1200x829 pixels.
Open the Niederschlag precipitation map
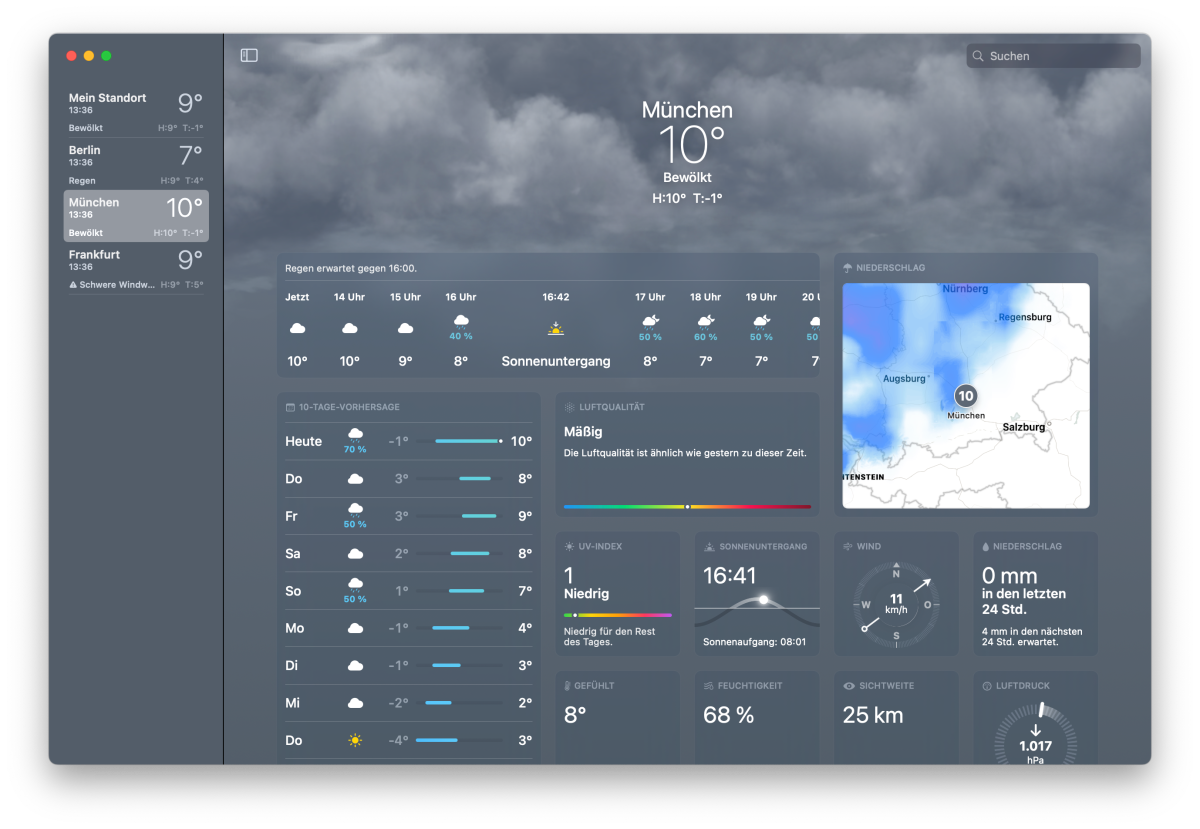(966, 396)
